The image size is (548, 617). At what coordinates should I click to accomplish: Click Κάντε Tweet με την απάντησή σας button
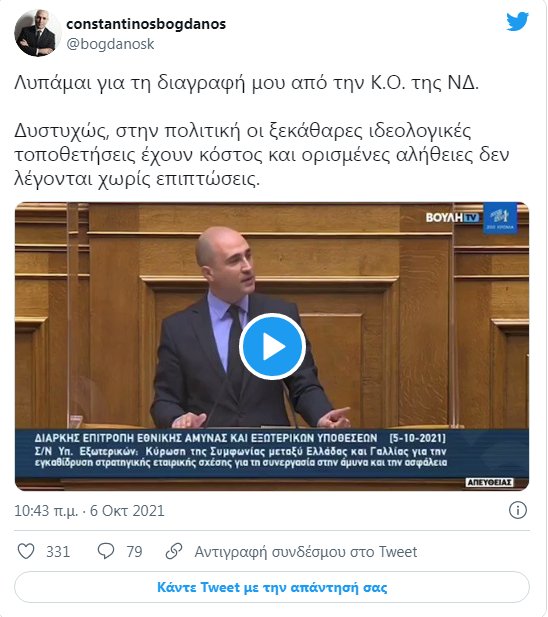point(272,587)
